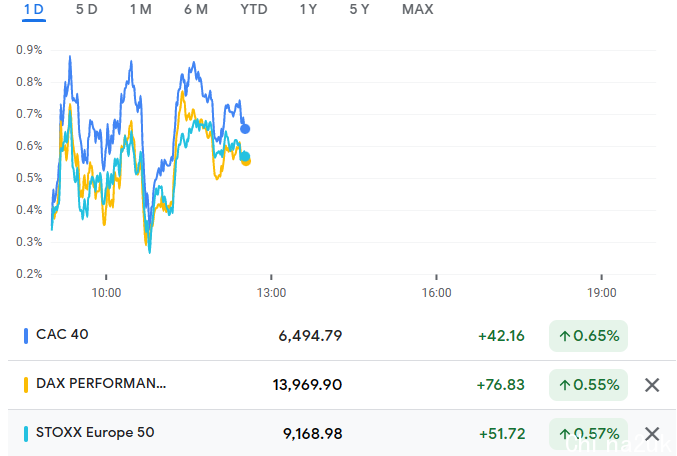The height and width of the screenshot is (456, 677).
Task: Click CAC 40 0.65% change badge
Action: click(589, 336)
